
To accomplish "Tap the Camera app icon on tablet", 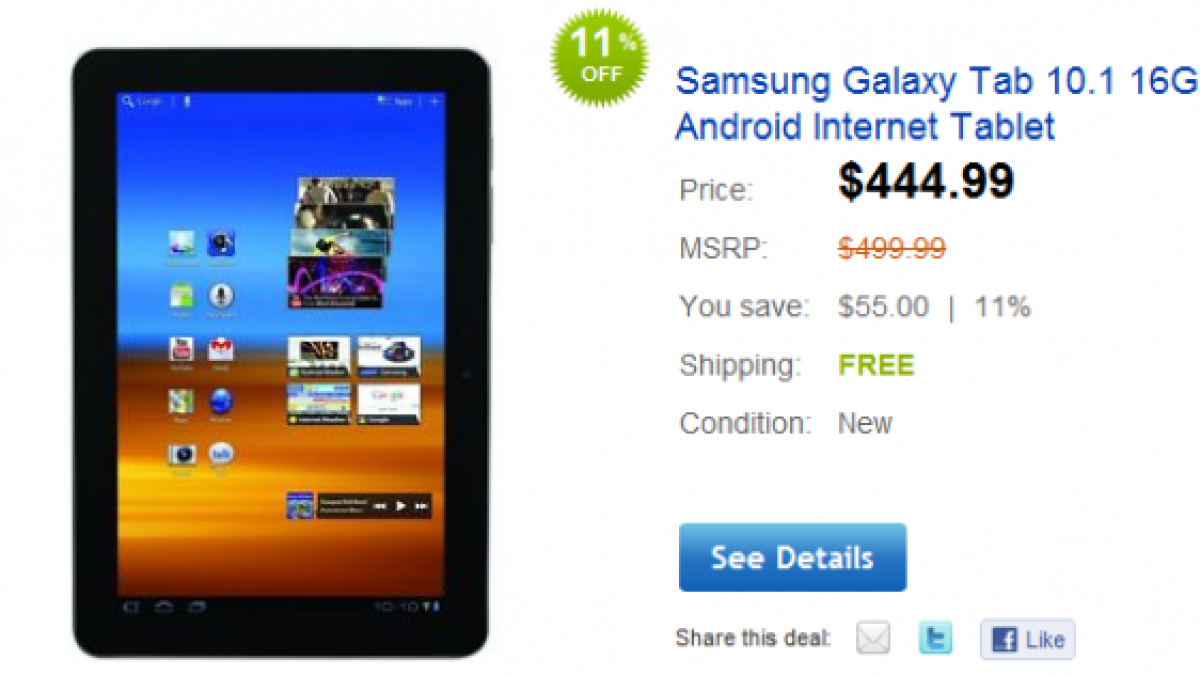I will [x=181, y=455].
